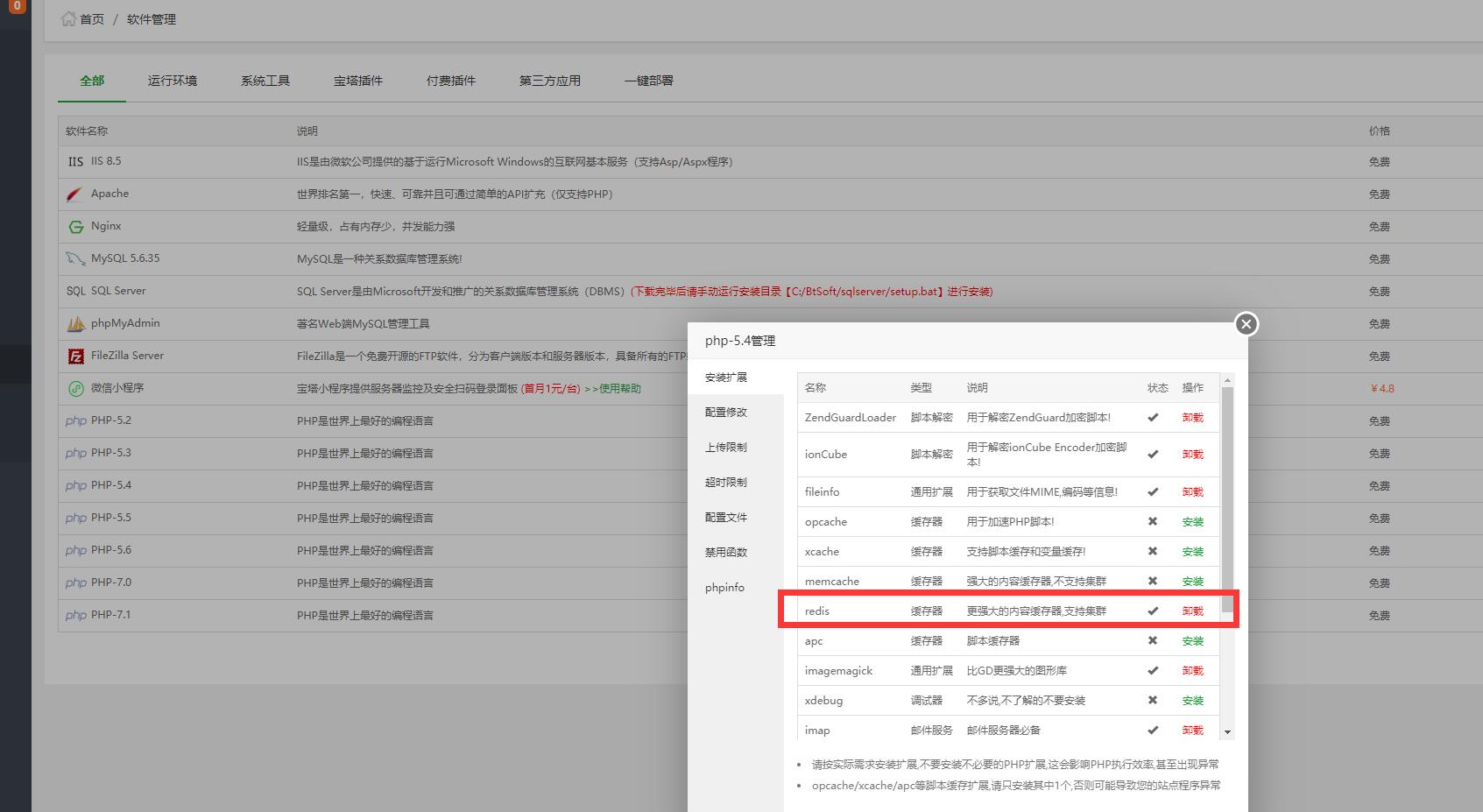The image size is (1483, 812).
Task: Click the scrollbar down arrow in dialog
Action: [1227, 732]
